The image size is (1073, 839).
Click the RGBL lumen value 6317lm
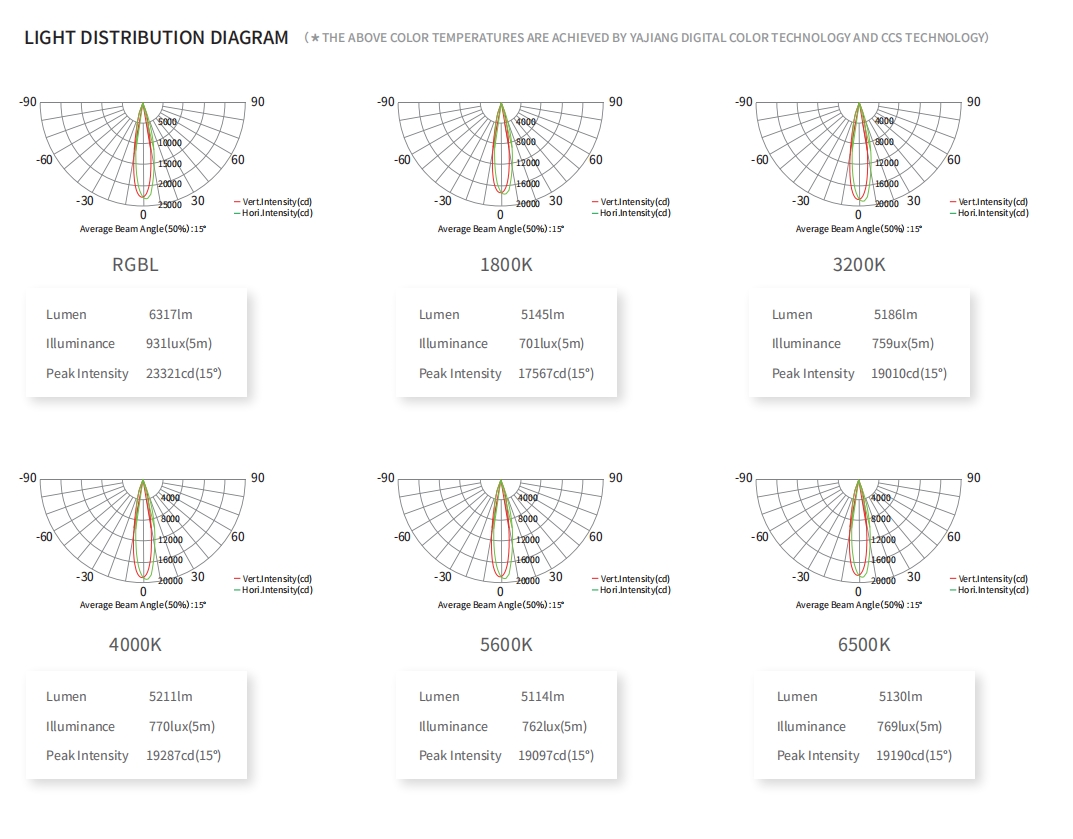pyautogui.click(x=170, y=315)
